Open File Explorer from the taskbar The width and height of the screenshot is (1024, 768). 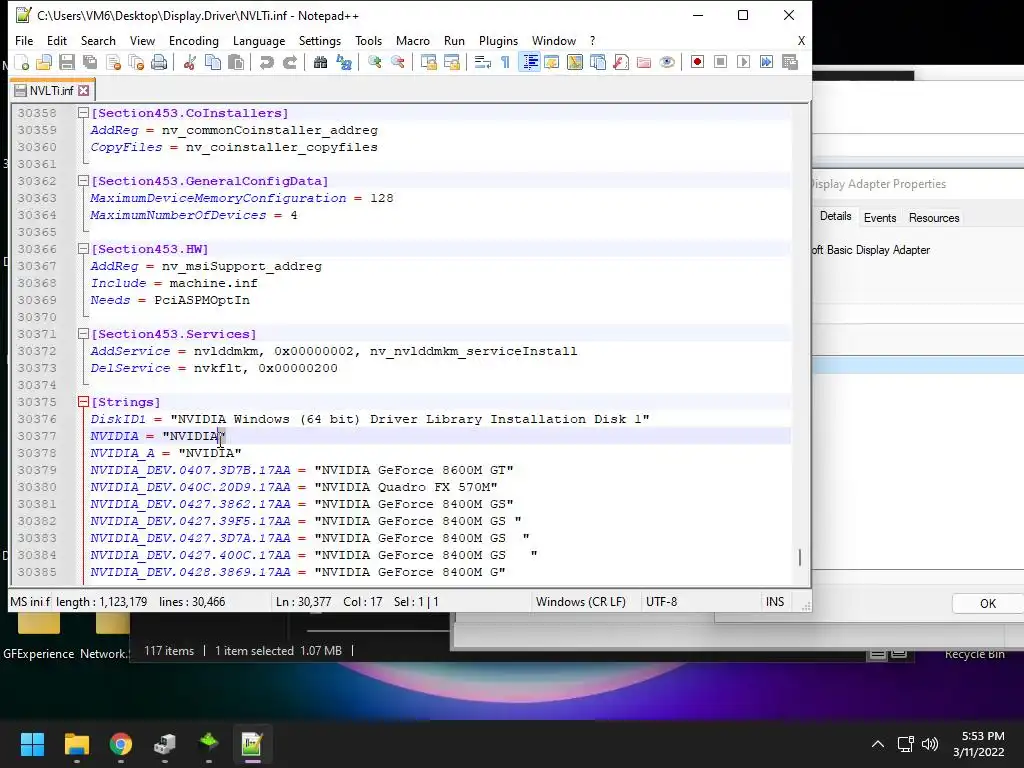(76, 744)
